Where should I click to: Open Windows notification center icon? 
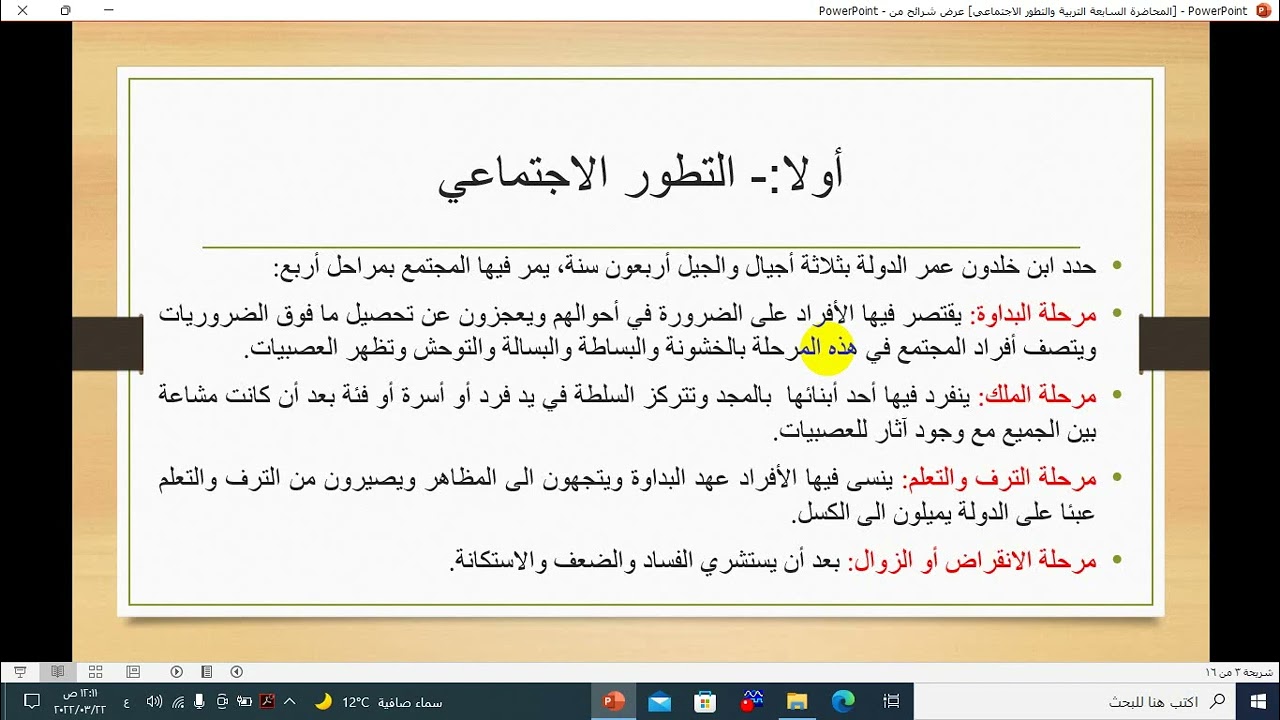31,701
